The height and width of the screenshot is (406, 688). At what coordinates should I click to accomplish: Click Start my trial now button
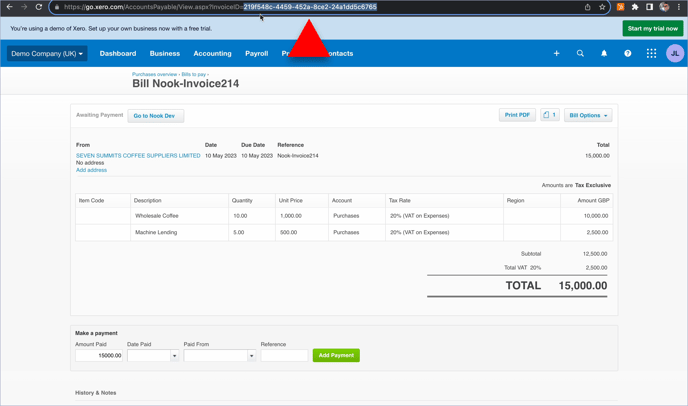click(x=652, y=29)
